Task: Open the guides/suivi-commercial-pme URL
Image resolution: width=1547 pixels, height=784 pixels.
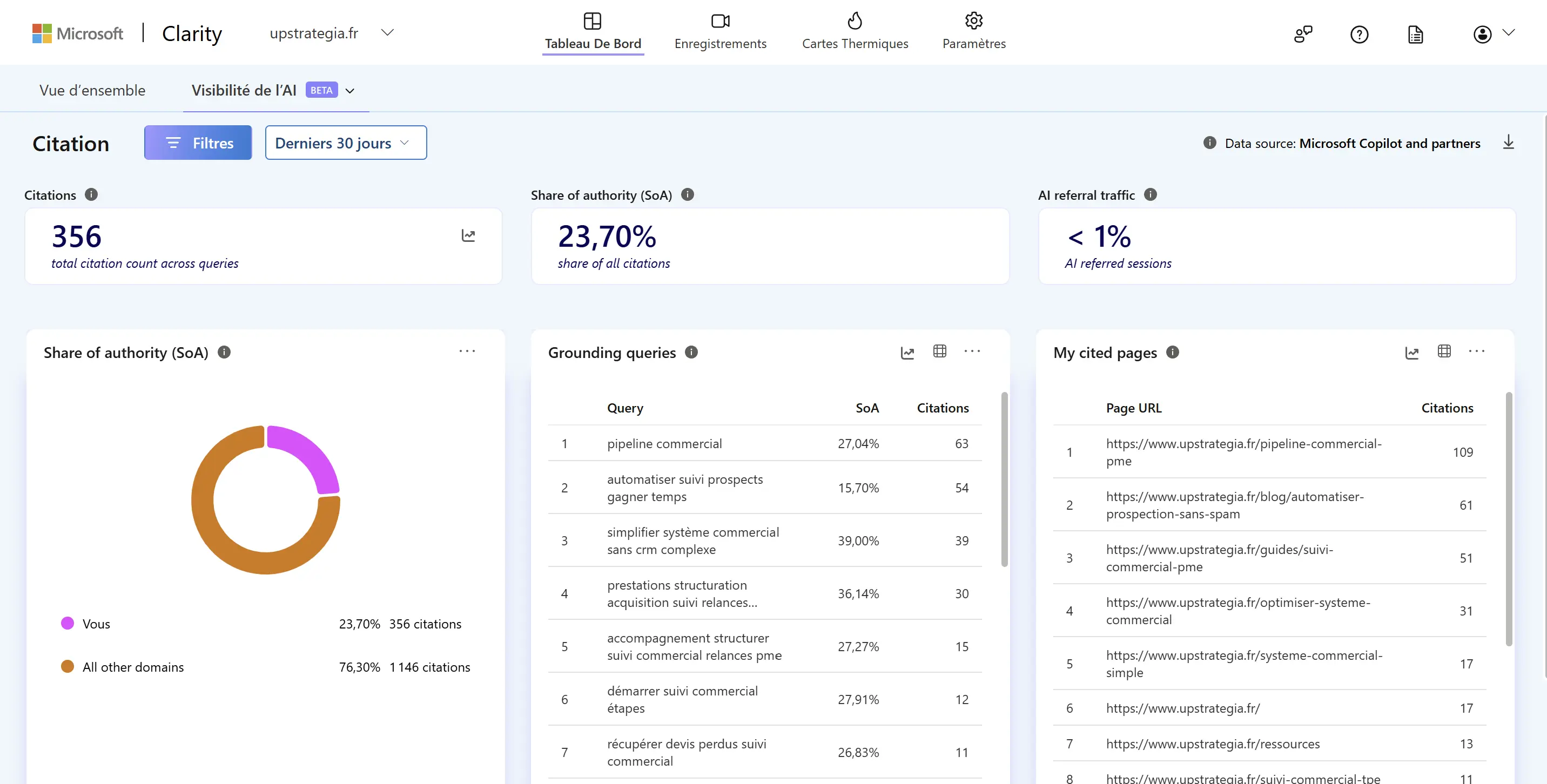Action: (1219, 558)
